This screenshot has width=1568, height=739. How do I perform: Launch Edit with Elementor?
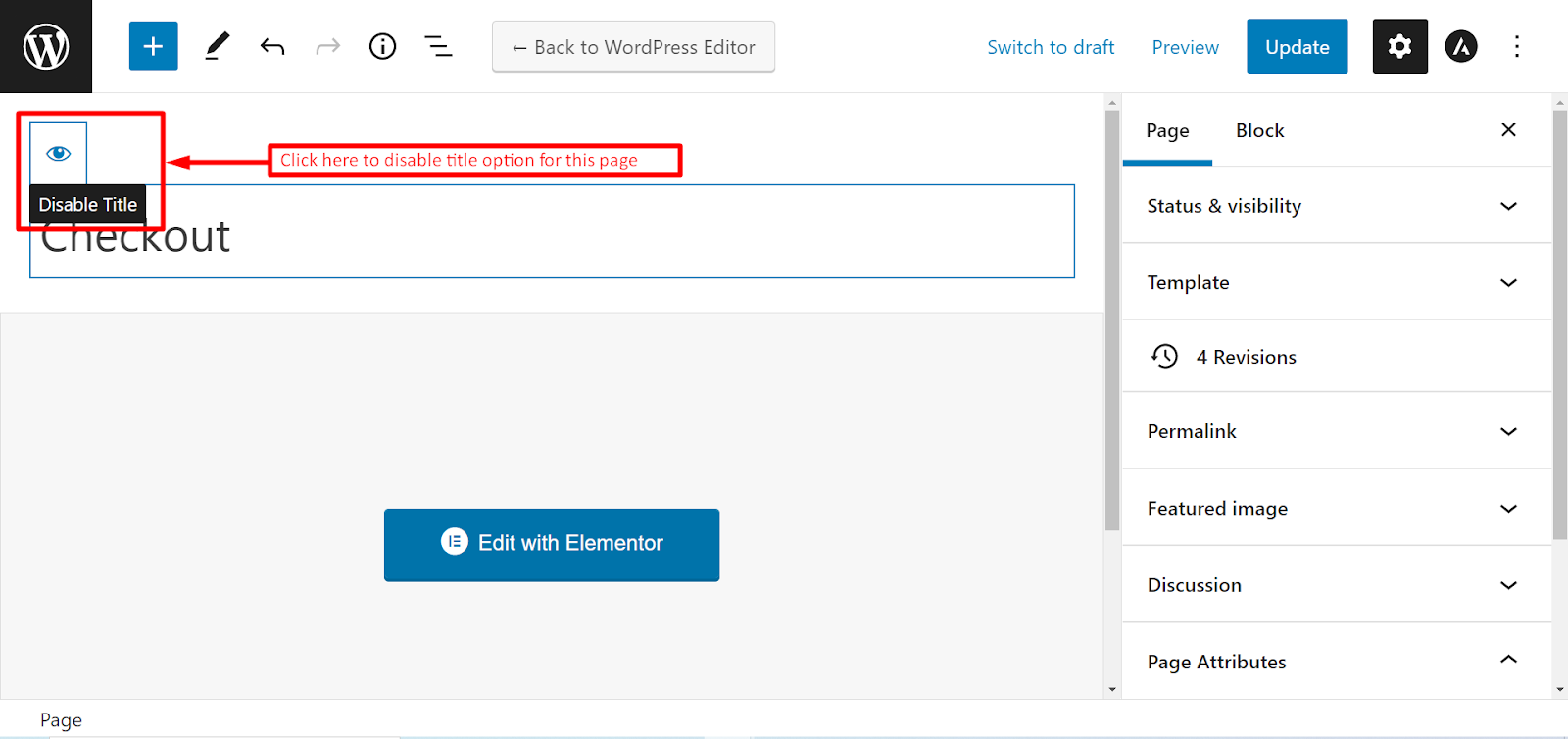pos(552,544)
